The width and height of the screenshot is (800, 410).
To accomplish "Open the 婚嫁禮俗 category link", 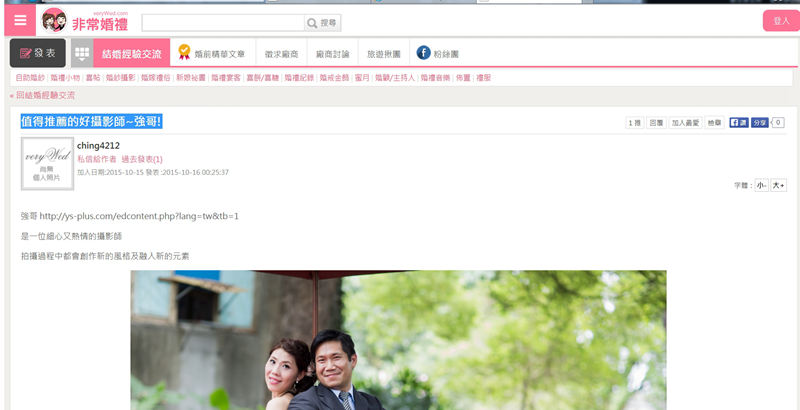I will pyautogui.click(x=156, y=78).
